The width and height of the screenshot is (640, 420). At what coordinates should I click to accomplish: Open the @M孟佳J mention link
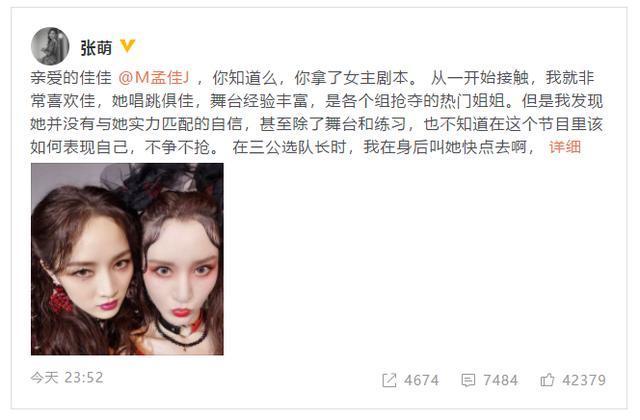154,78
